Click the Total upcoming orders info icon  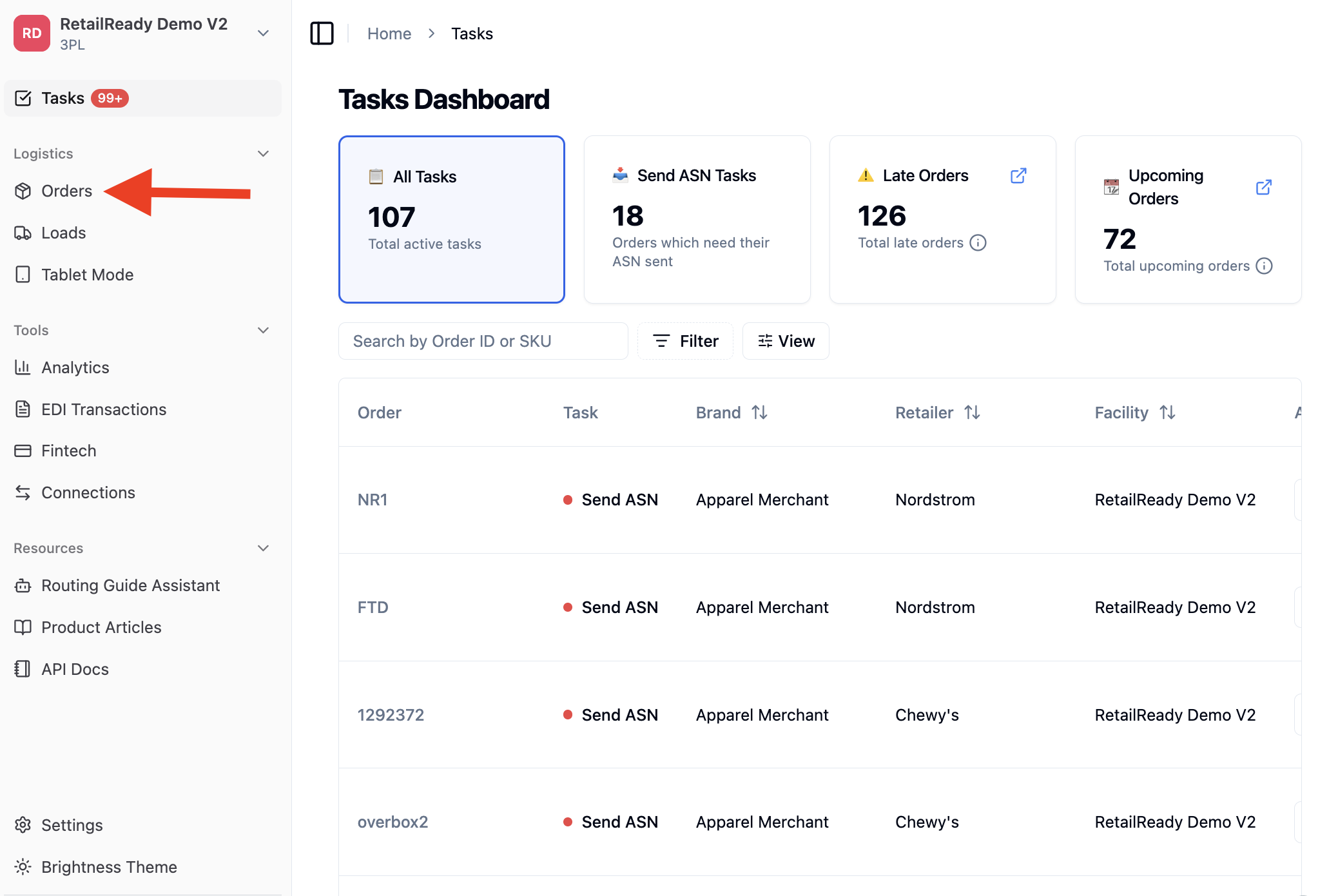pyautogui.click(x=1265, y=266)
